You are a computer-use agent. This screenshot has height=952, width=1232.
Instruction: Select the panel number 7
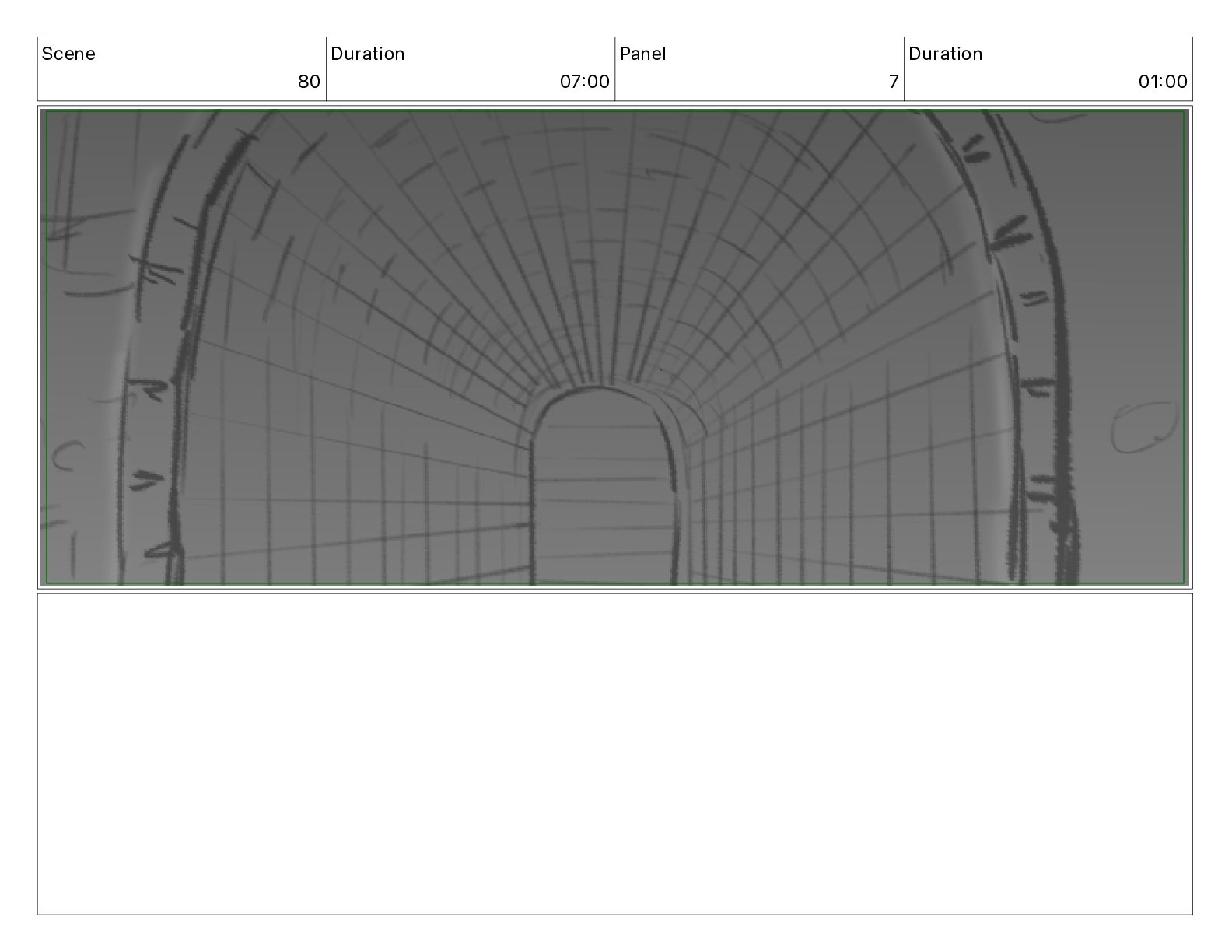(894, 82)
